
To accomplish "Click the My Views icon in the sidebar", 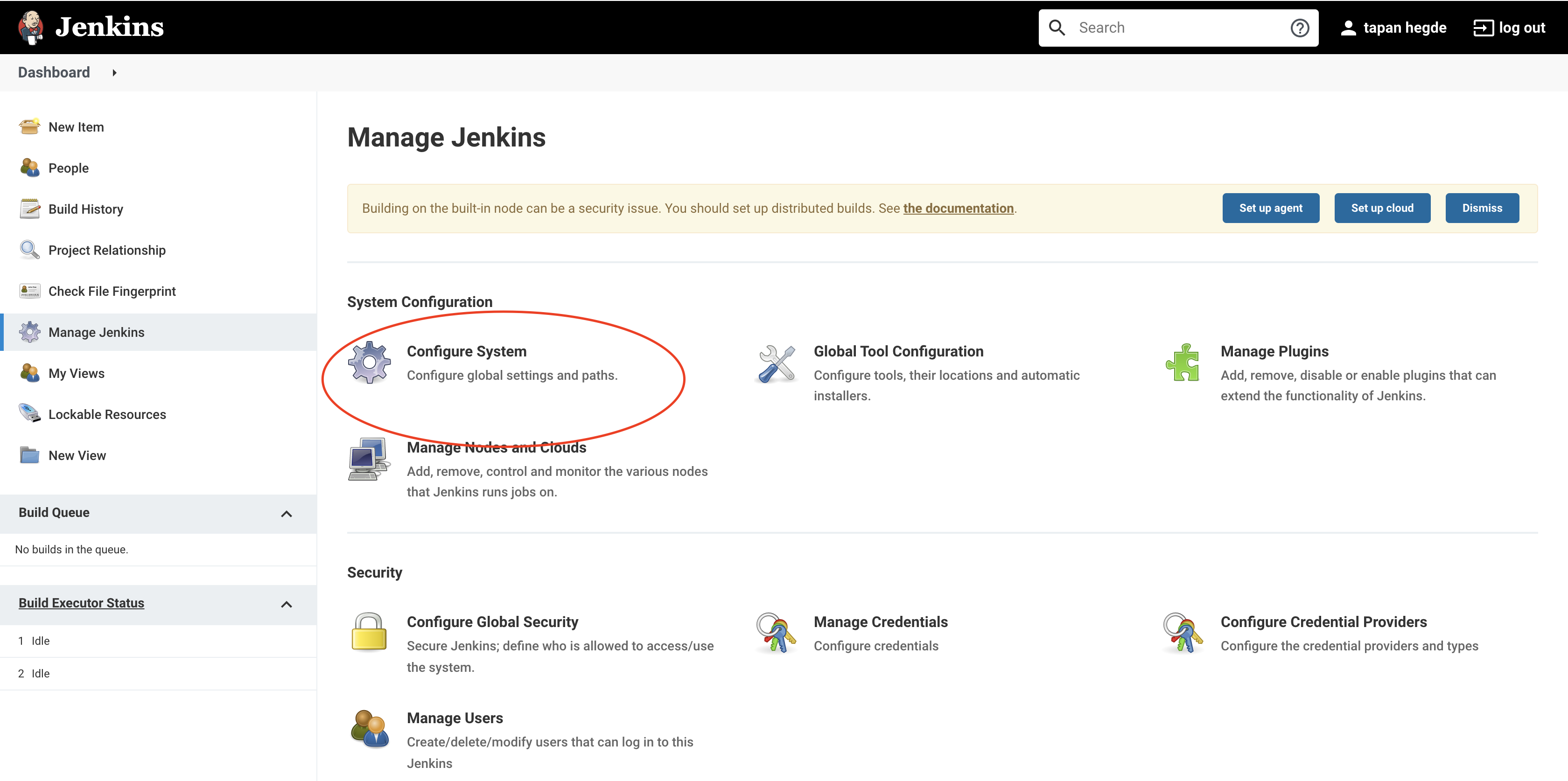I will [x=29, y=373].
